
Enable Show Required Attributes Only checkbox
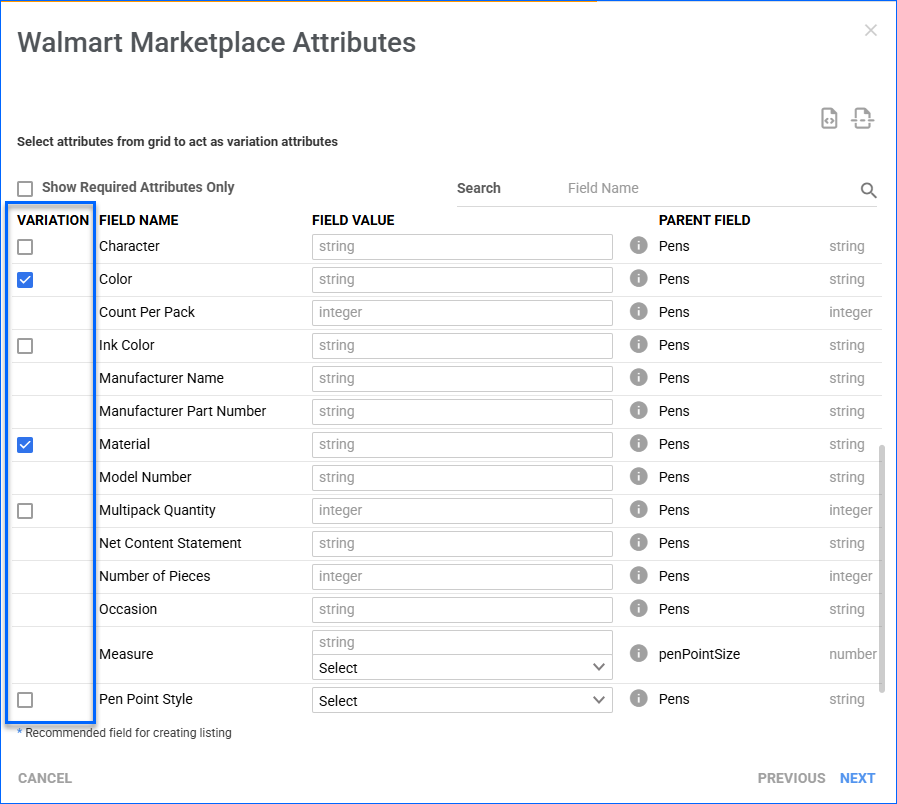25,188
